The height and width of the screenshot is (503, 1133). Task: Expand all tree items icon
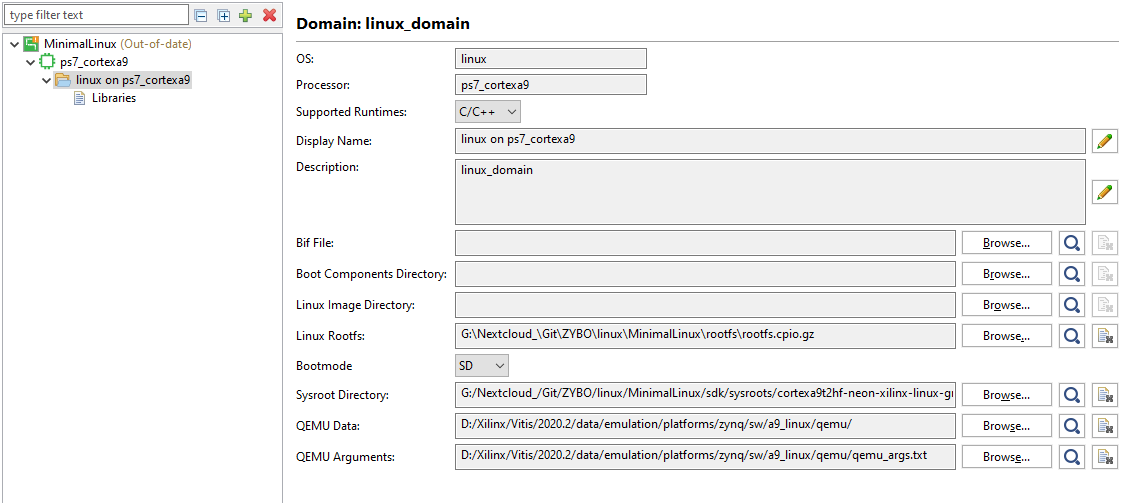[x=223, y=15]
